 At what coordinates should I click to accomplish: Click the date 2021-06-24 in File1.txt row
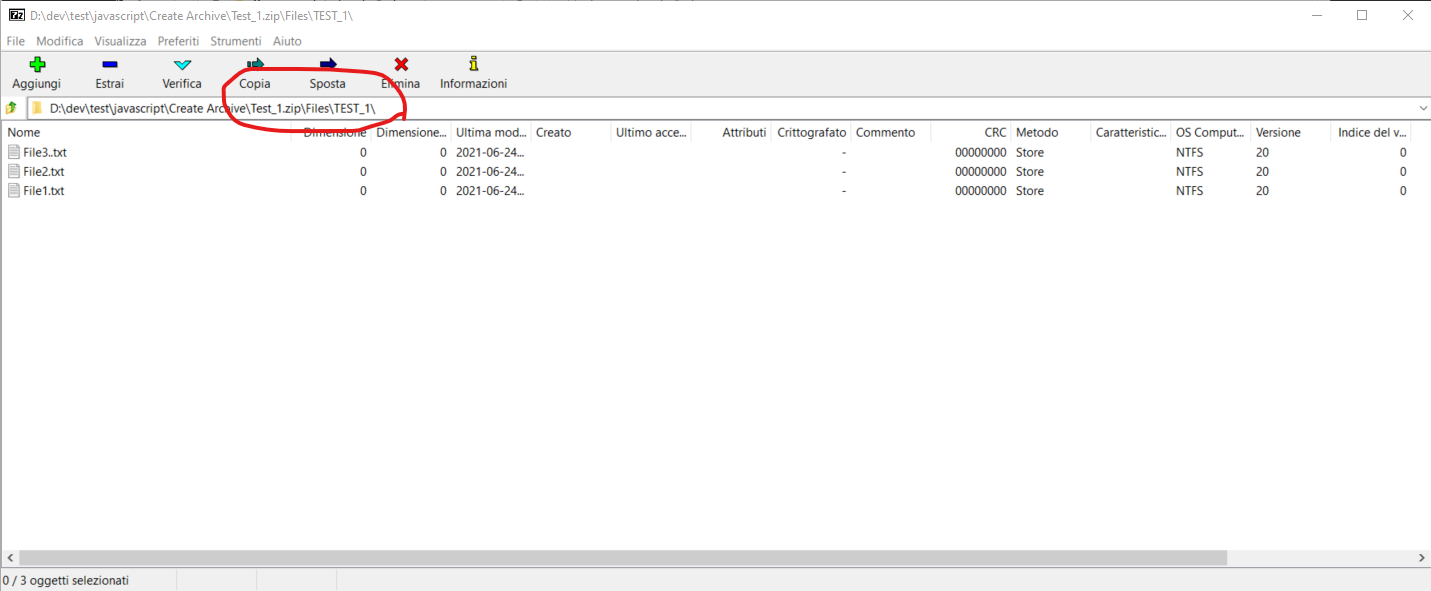click(490, 190)
